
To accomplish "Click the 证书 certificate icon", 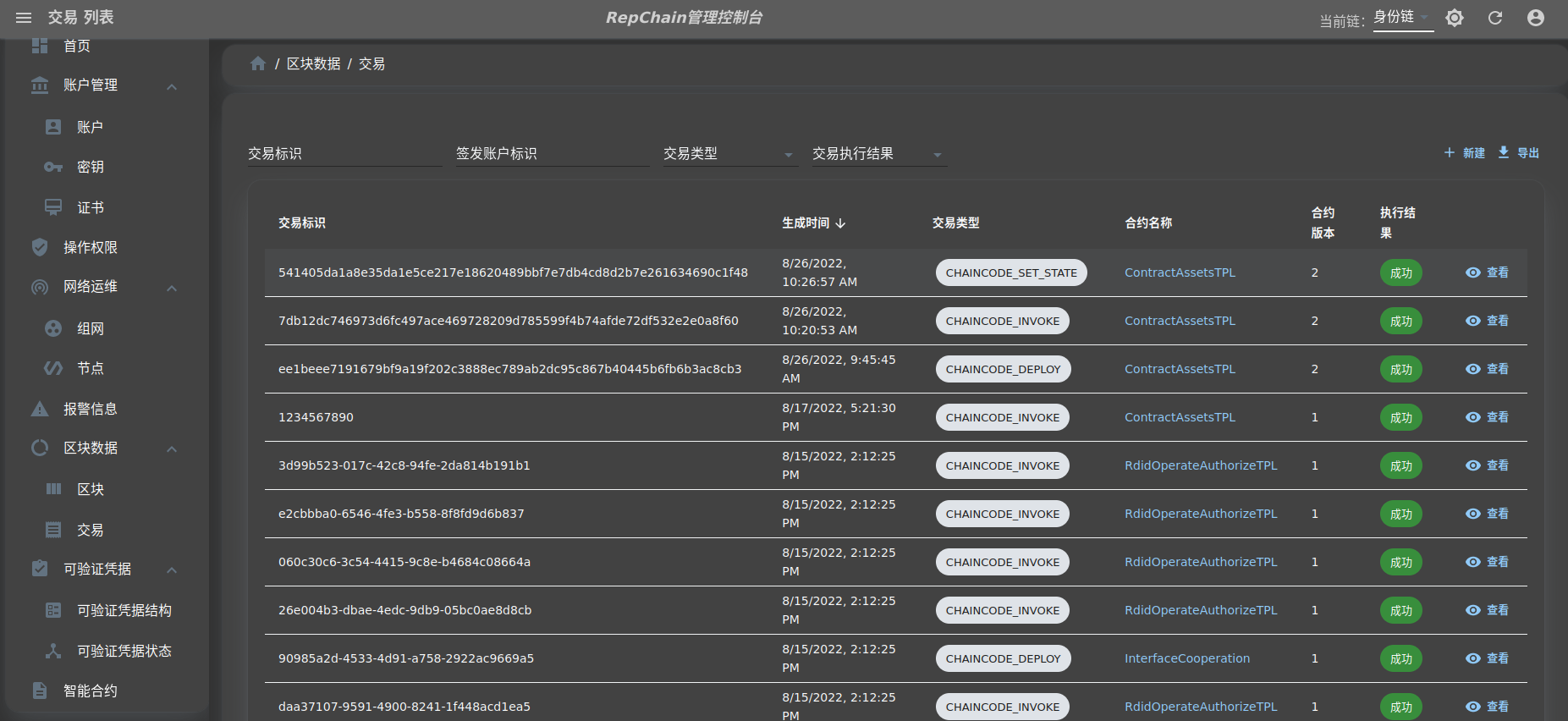I will pyautogui.click(x=53, y=207).
